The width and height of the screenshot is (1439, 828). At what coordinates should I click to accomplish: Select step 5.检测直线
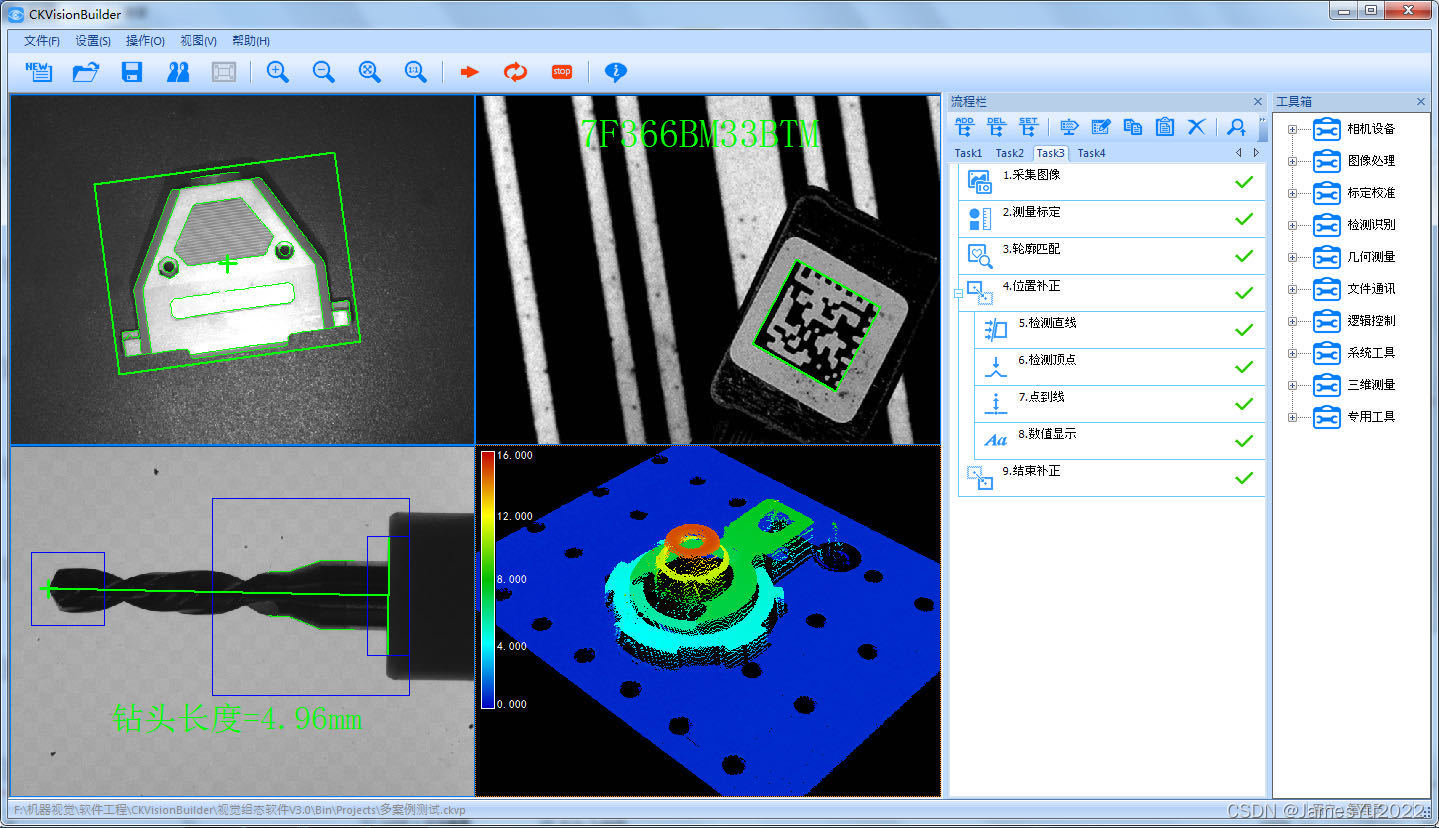[x=1119, y=330]
